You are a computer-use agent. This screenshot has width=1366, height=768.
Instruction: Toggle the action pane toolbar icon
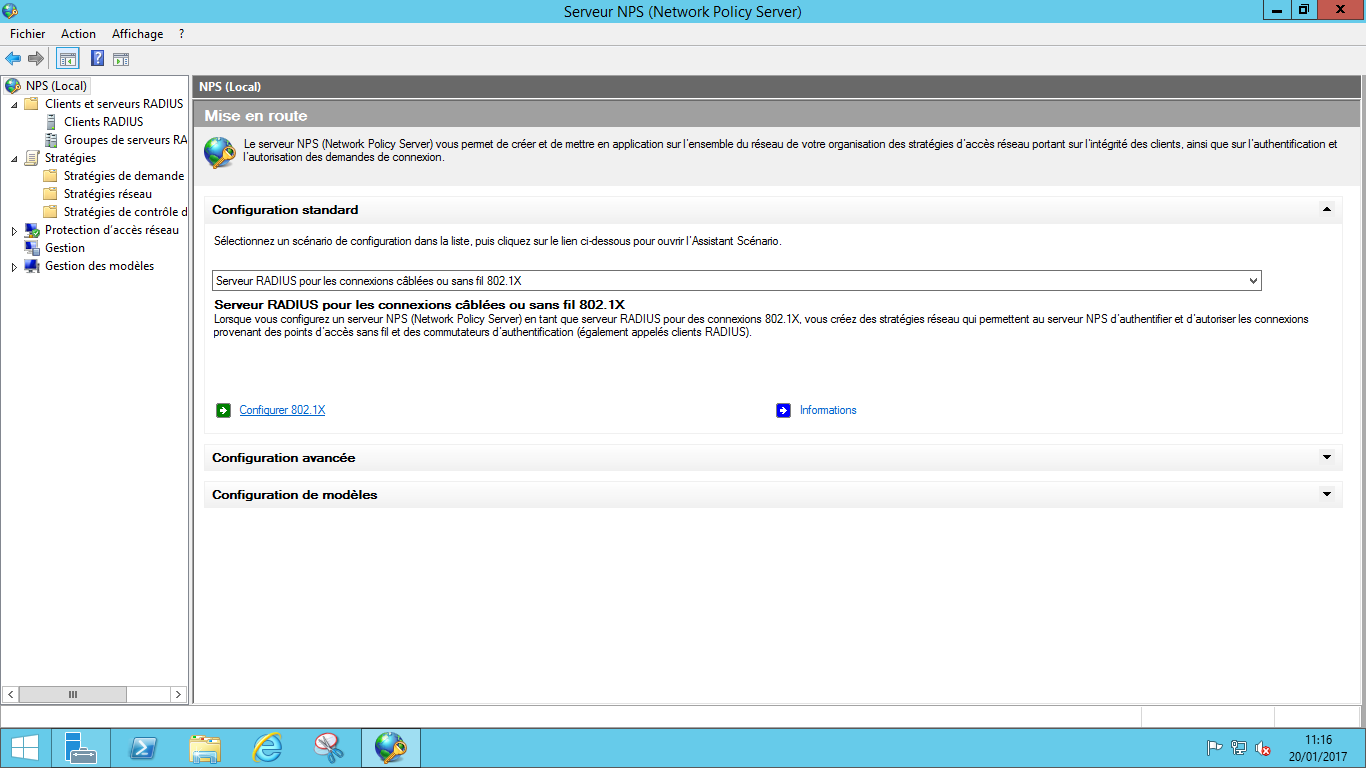click(x=121, y=59)
